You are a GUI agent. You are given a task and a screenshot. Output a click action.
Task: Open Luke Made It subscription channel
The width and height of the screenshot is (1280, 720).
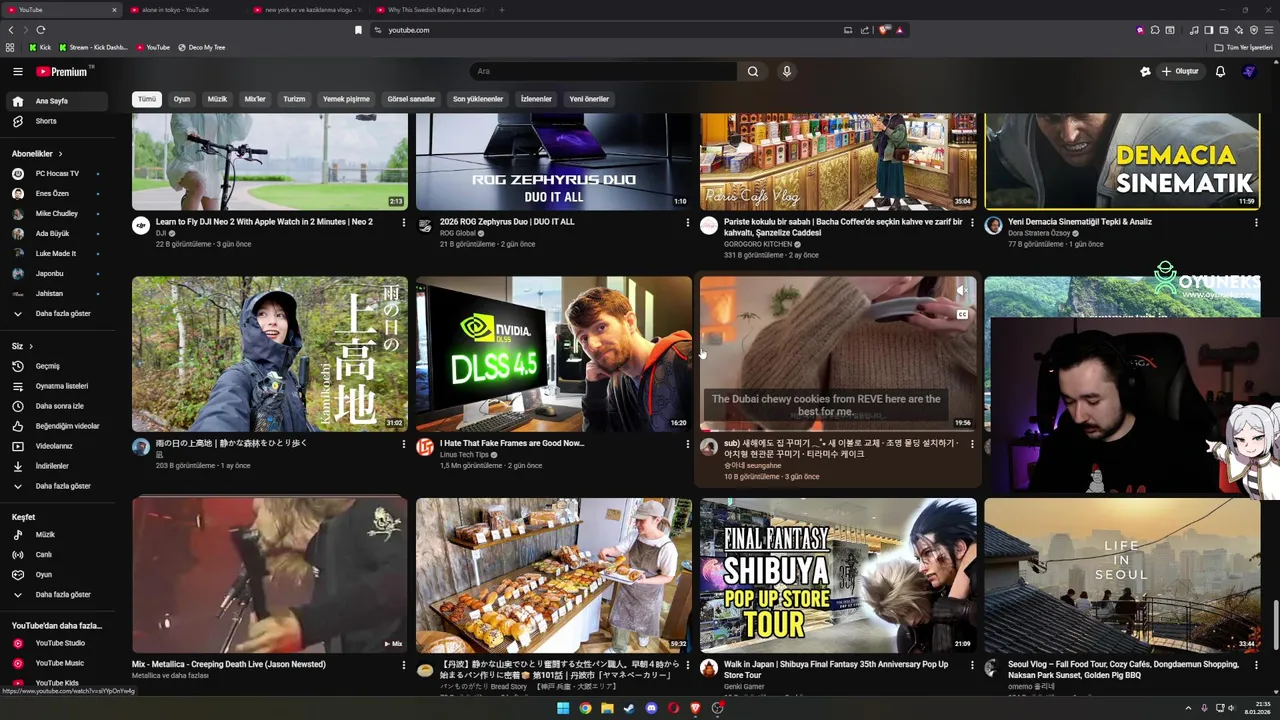click(x=56, y=254)
